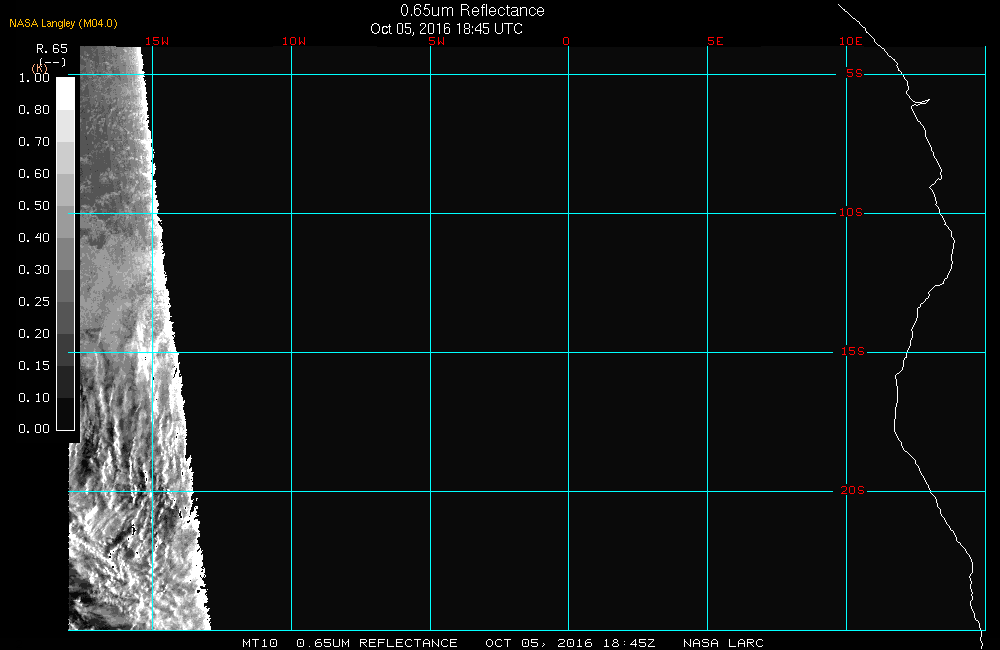Click the 5S latitude label
The height and width of the screenshot is (650, 1000).
pos(854,74)
